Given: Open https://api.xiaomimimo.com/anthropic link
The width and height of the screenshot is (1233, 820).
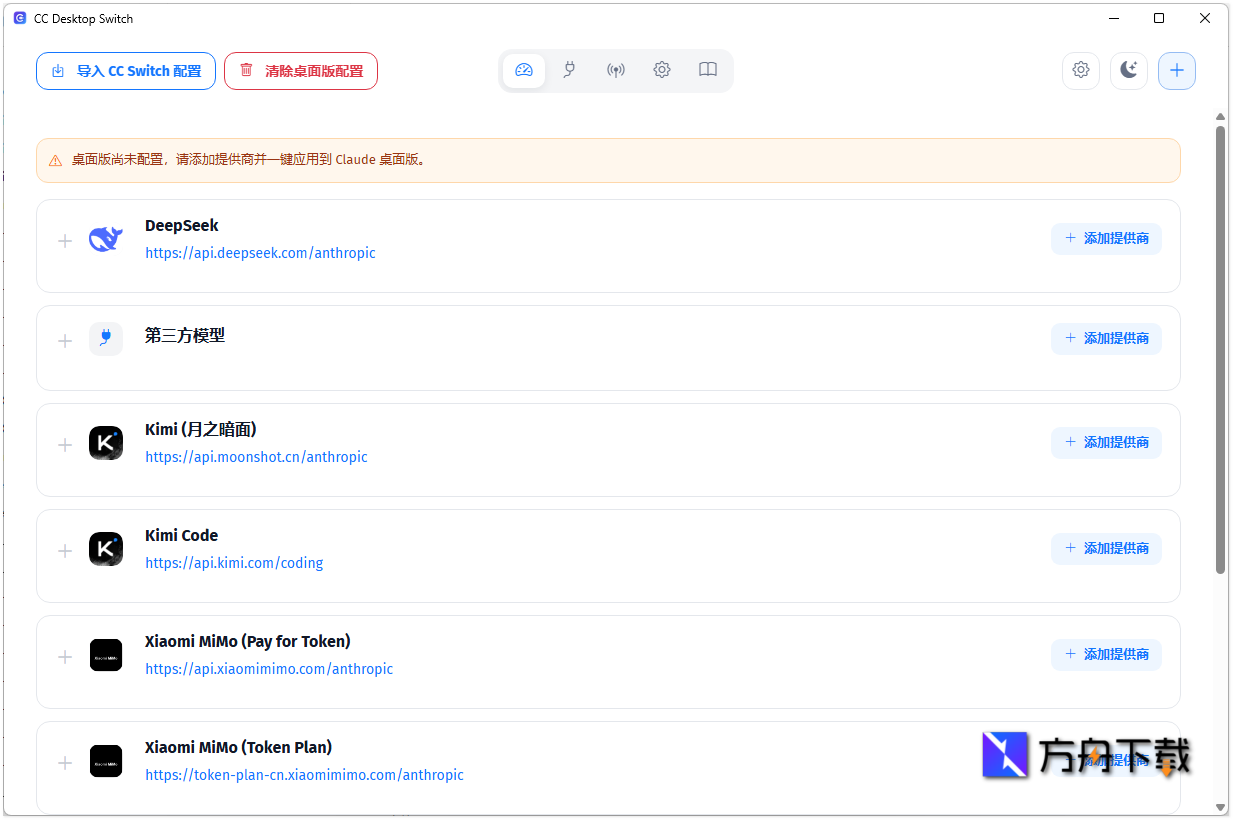Looking at the screenshot, I should coord(269,669).
